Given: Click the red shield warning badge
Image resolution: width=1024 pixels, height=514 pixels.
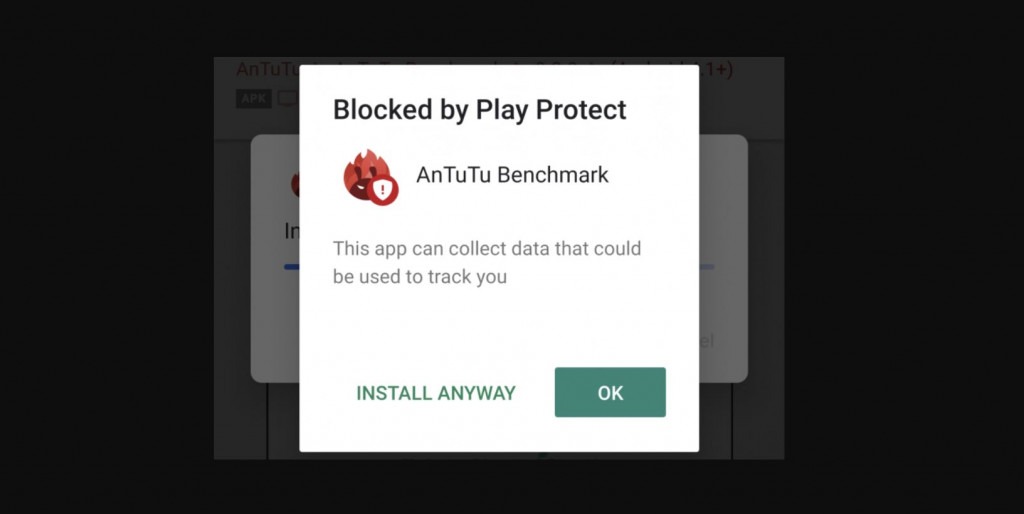Looking at the screenshot, I should [383, 190].
